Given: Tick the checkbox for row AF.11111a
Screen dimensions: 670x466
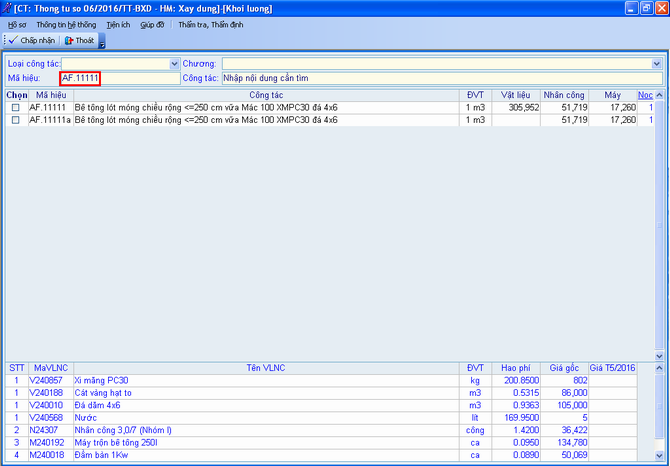Looking at the screenshot, I should pyautogui.click(x=15, y=120).
